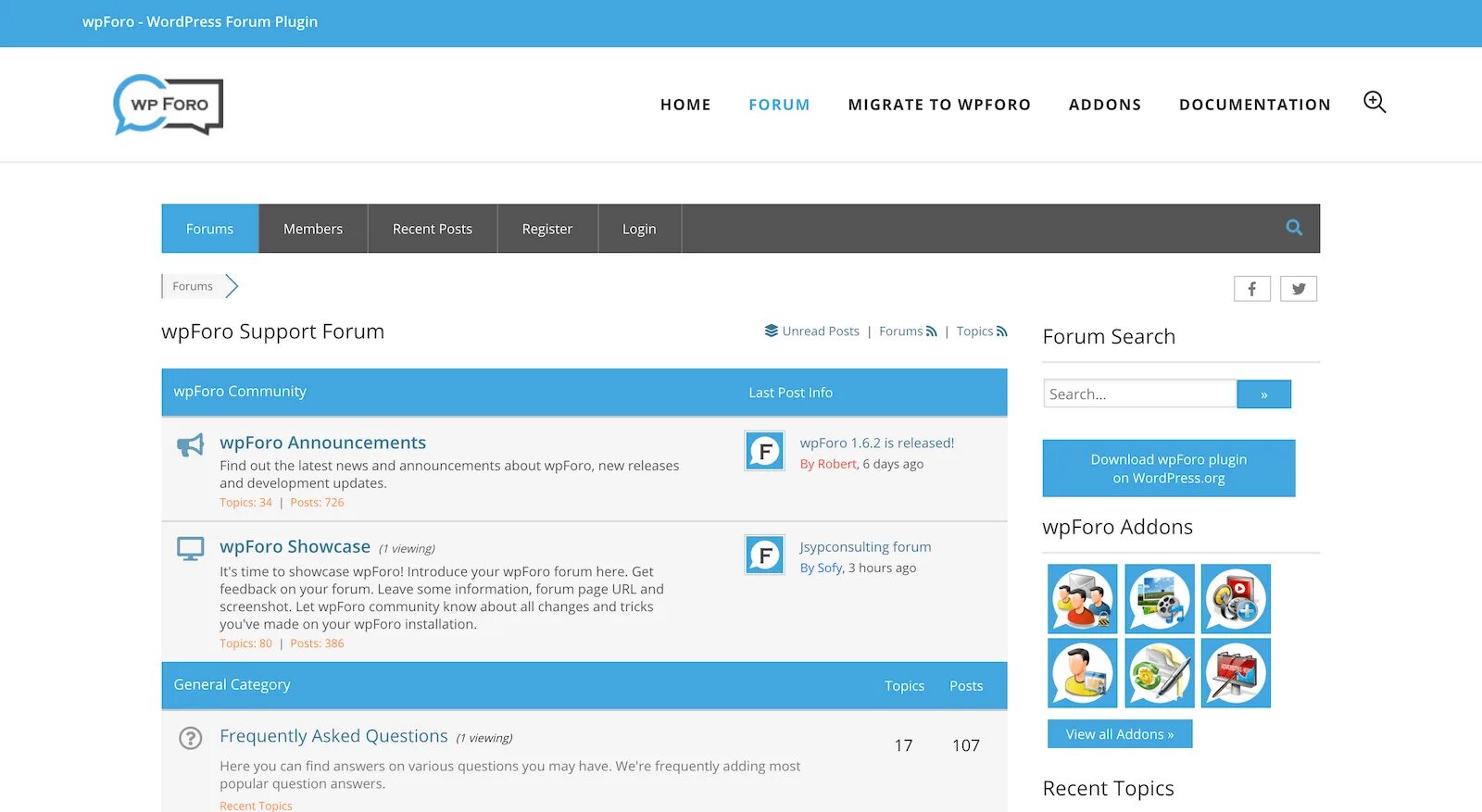The image size is (1482, 812).
Task: Open the DOCUMENTATION navigation item
Action: point(1255,105)
